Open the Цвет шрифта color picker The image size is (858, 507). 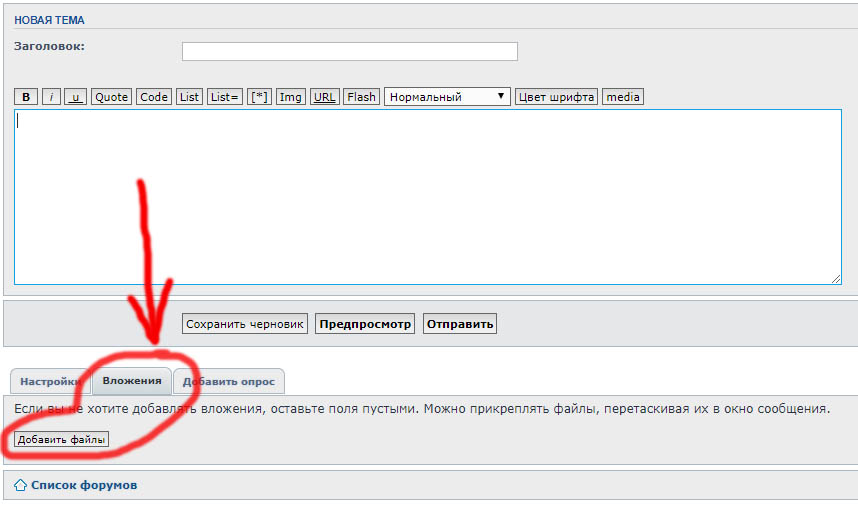[x=556, y=97]
